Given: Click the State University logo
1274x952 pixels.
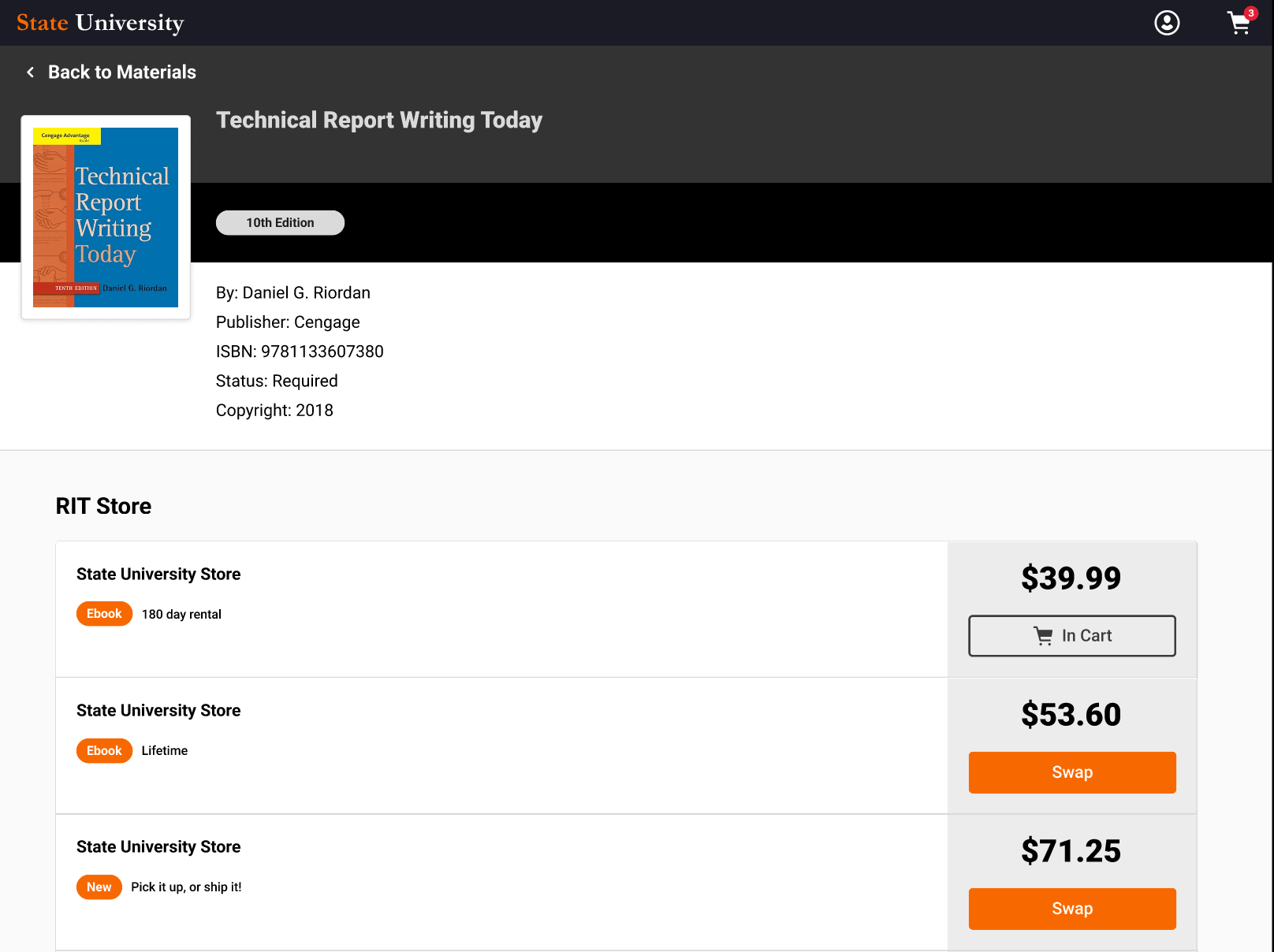Looking at the screenshot, I should [100, 23].
